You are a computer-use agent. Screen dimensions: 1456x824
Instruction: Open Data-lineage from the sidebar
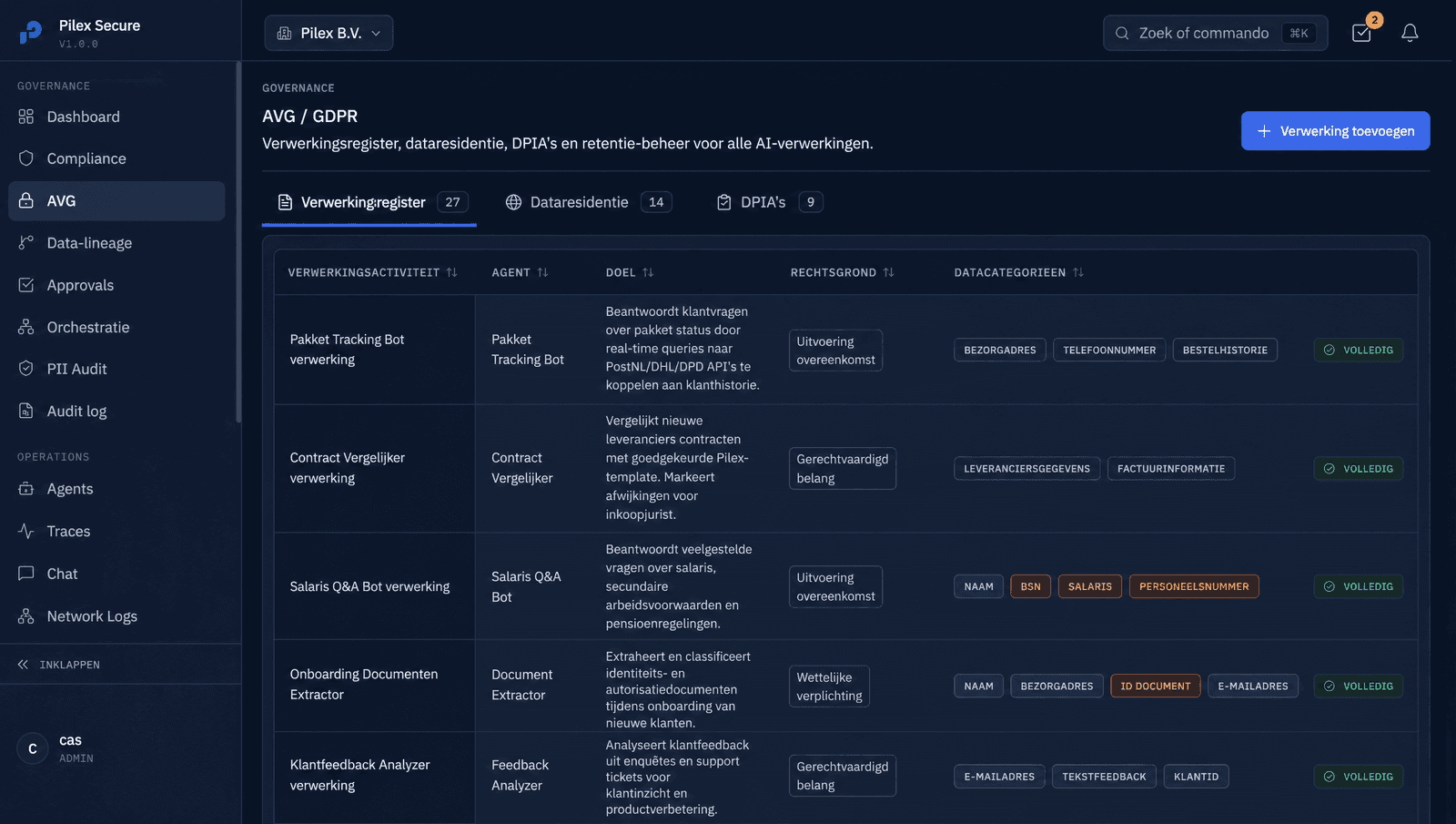coord(116,243)
